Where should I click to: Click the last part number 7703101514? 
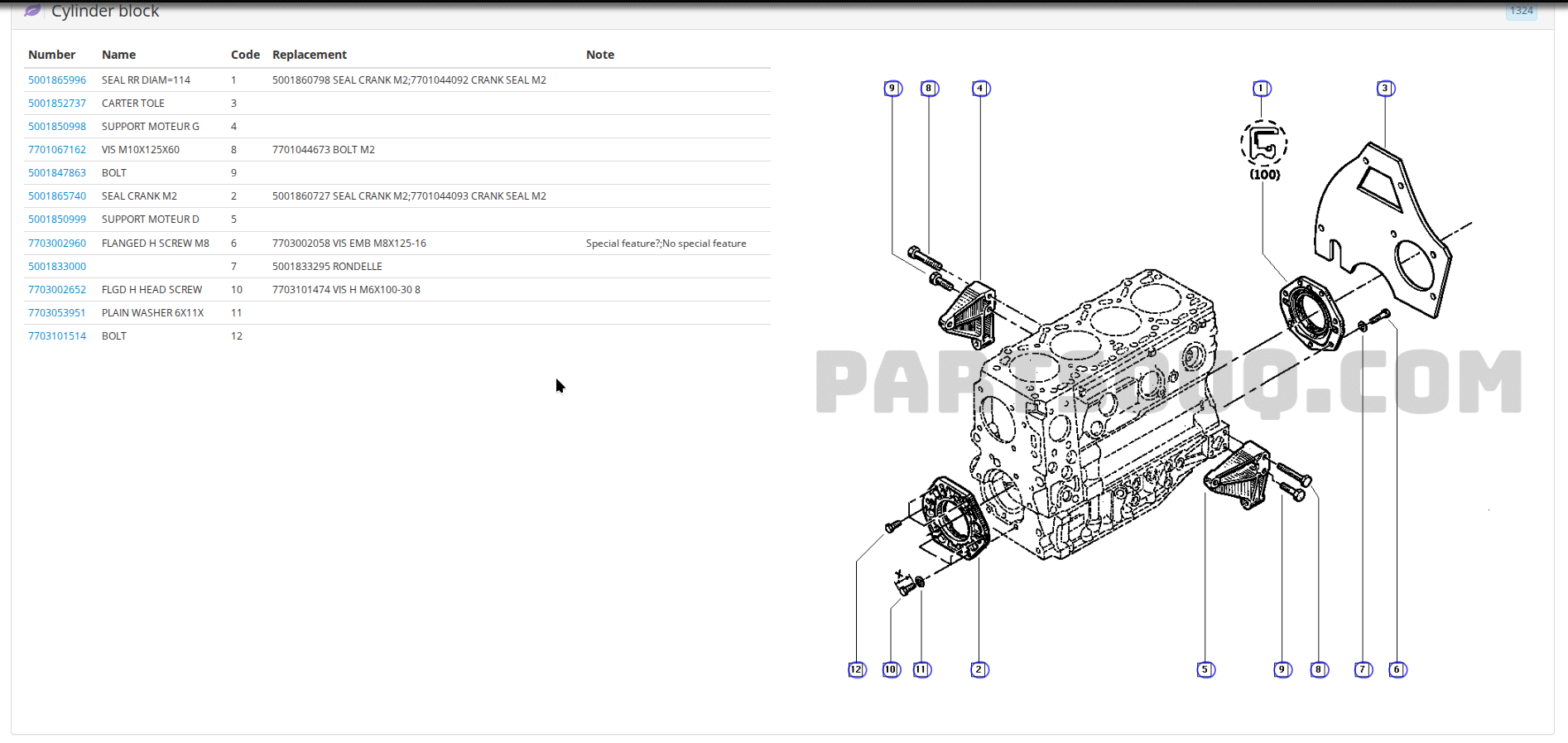[x=57, y=336]
